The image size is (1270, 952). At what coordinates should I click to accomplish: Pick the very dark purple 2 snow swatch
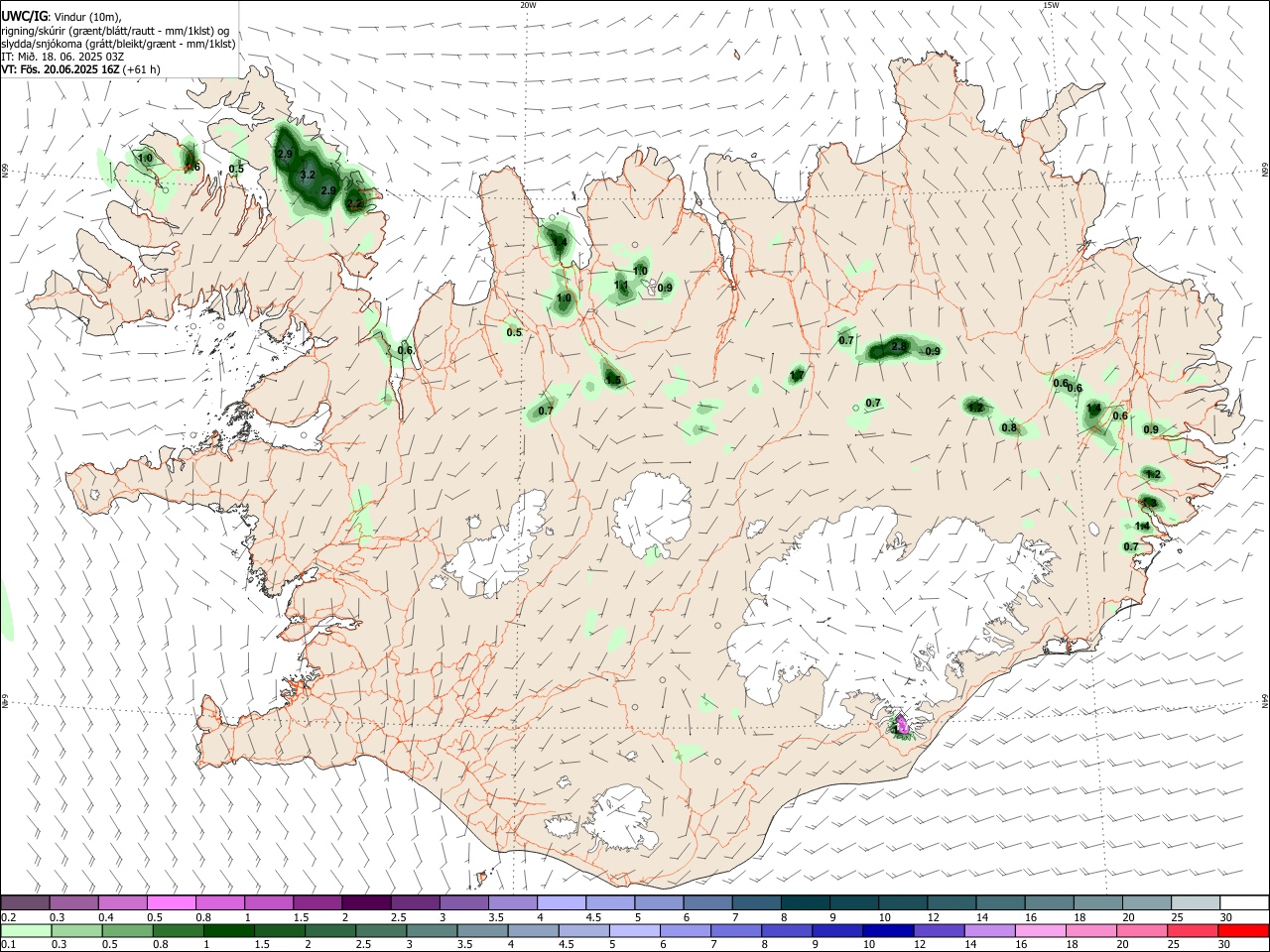(365, 903)
